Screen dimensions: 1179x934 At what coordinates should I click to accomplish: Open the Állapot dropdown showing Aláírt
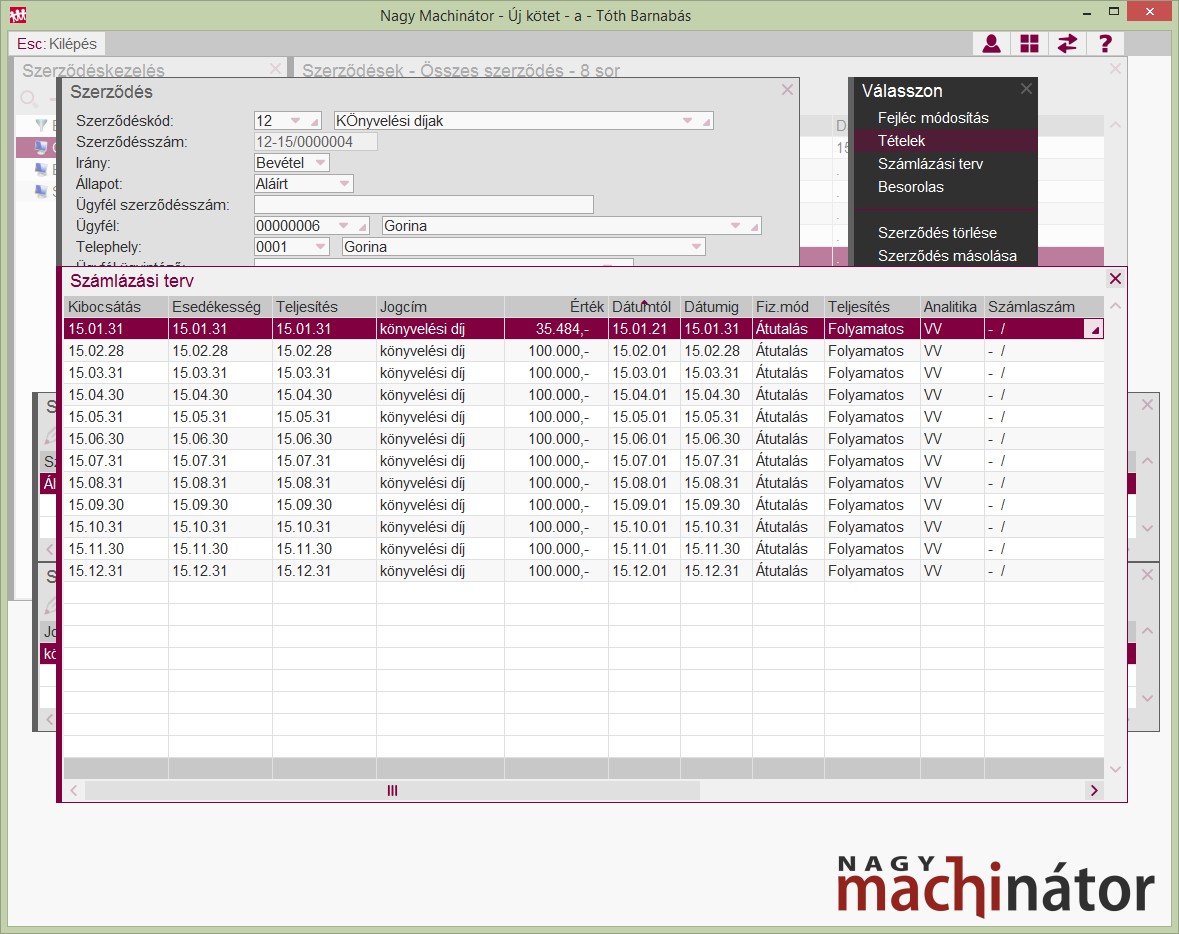point(344,184)
